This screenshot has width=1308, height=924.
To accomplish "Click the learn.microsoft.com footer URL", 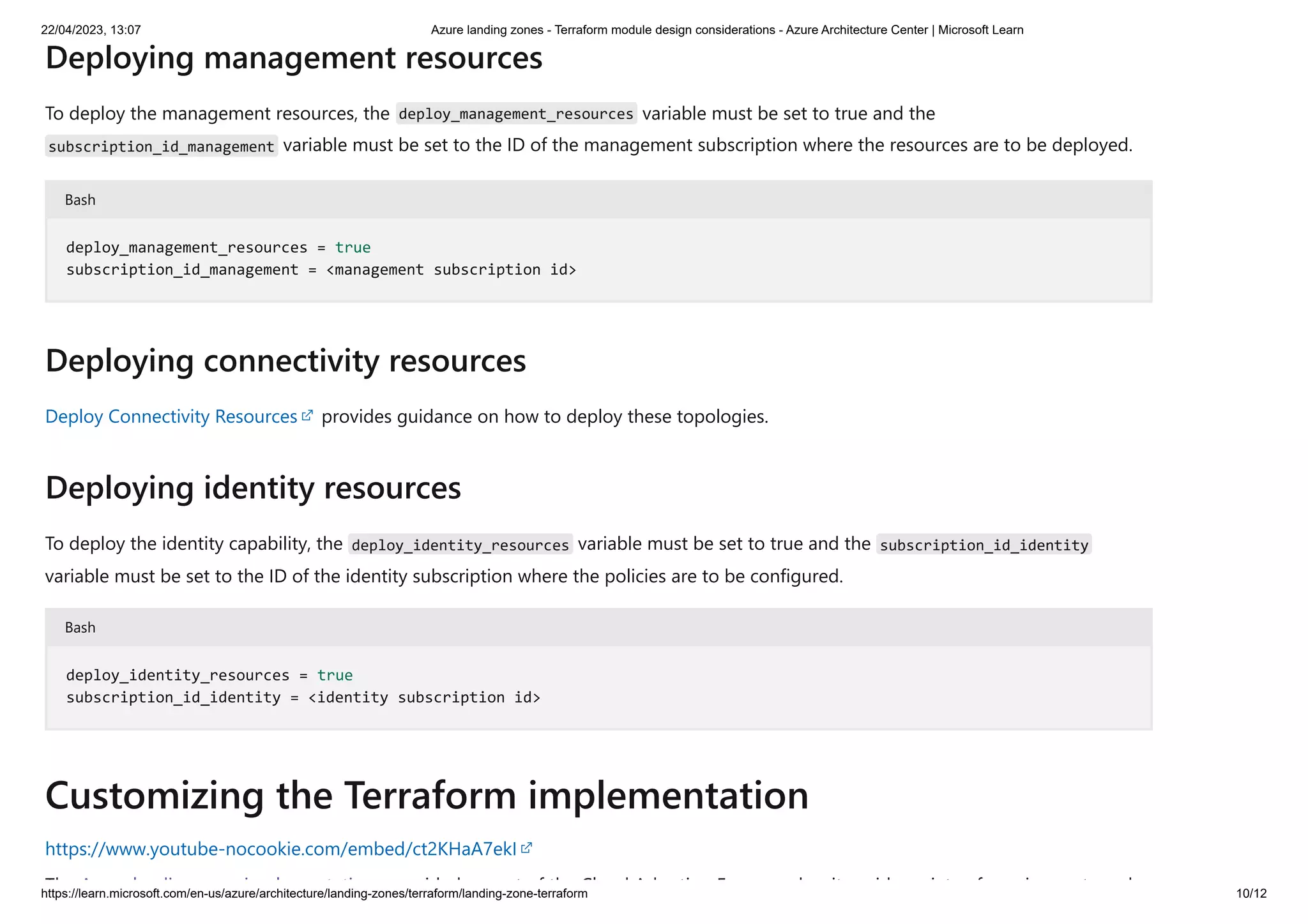I will [x=314, y=893].
